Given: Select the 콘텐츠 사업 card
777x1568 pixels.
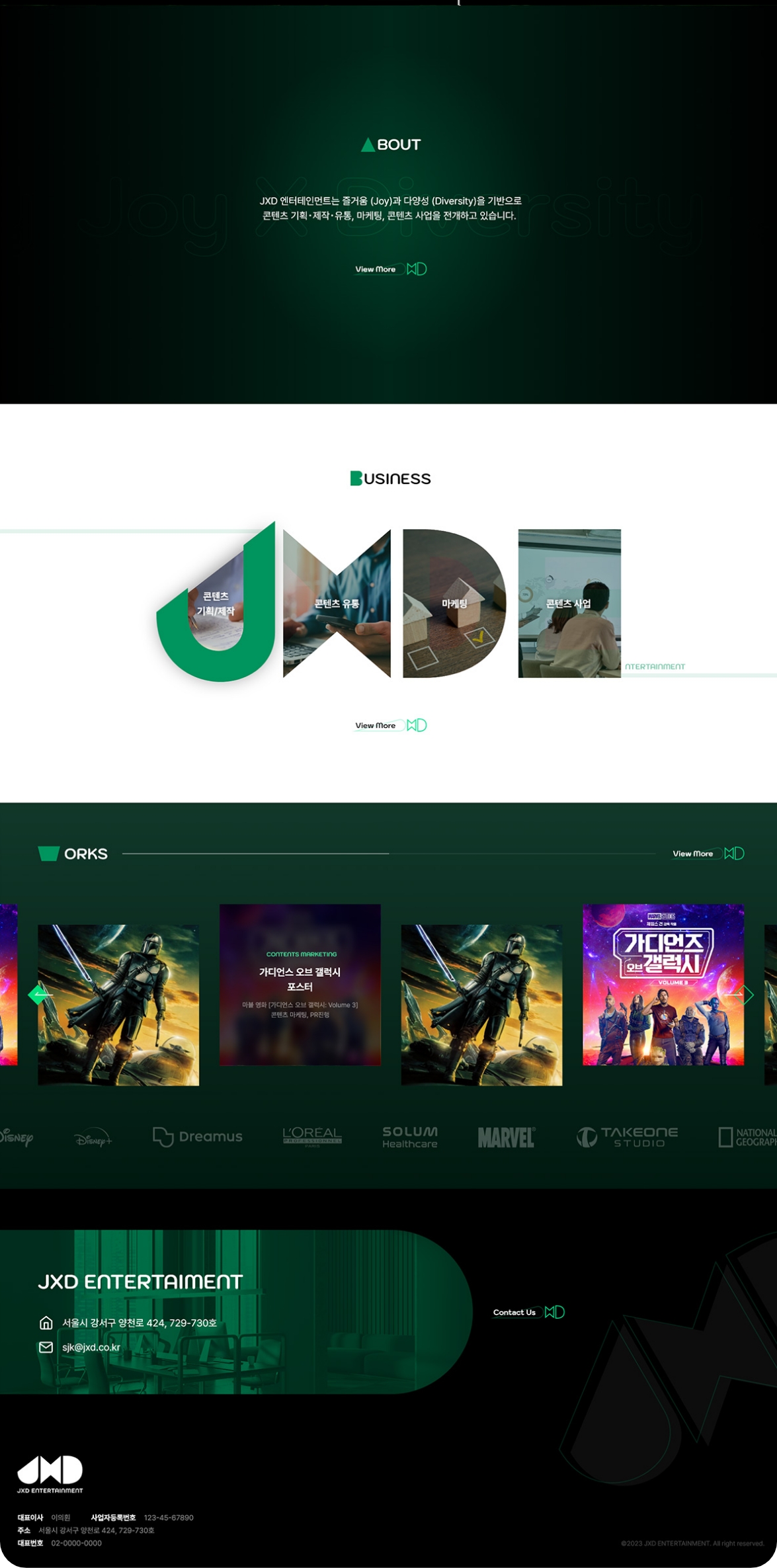Looking at the screenshot, I should [569, 603].
